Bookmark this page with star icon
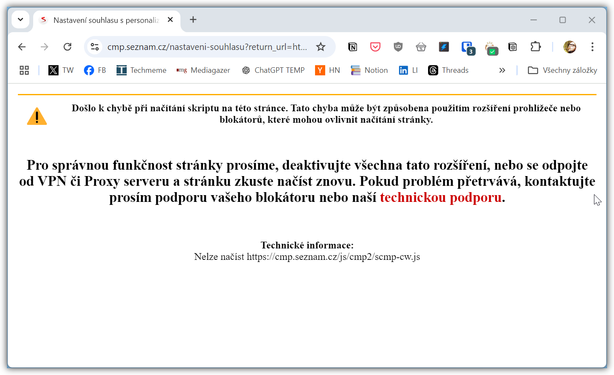The image size is (614, 375). coord(321,47)
